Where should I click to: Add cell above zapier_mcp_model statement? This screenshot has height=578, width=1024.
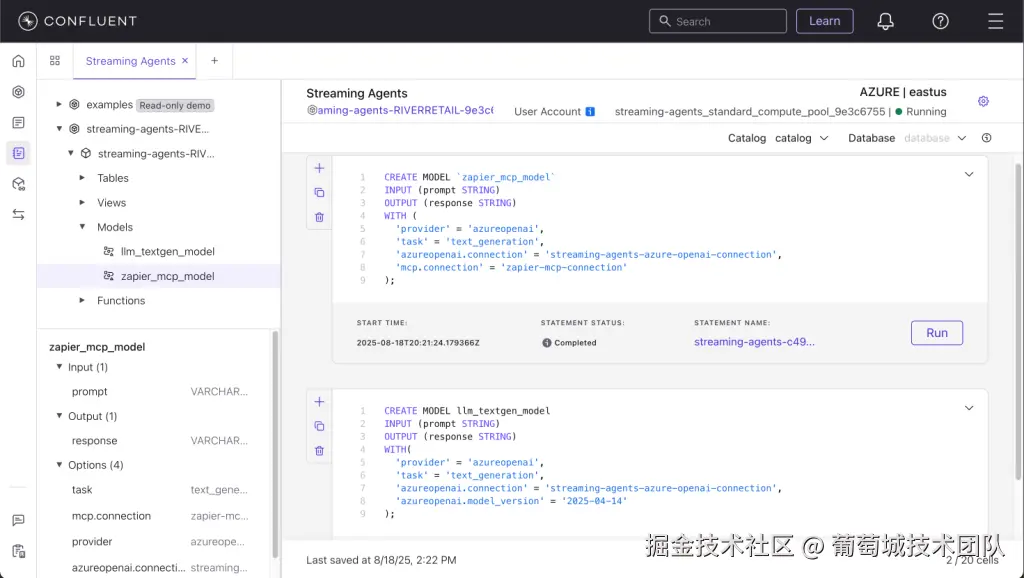[x=319, y=169]
